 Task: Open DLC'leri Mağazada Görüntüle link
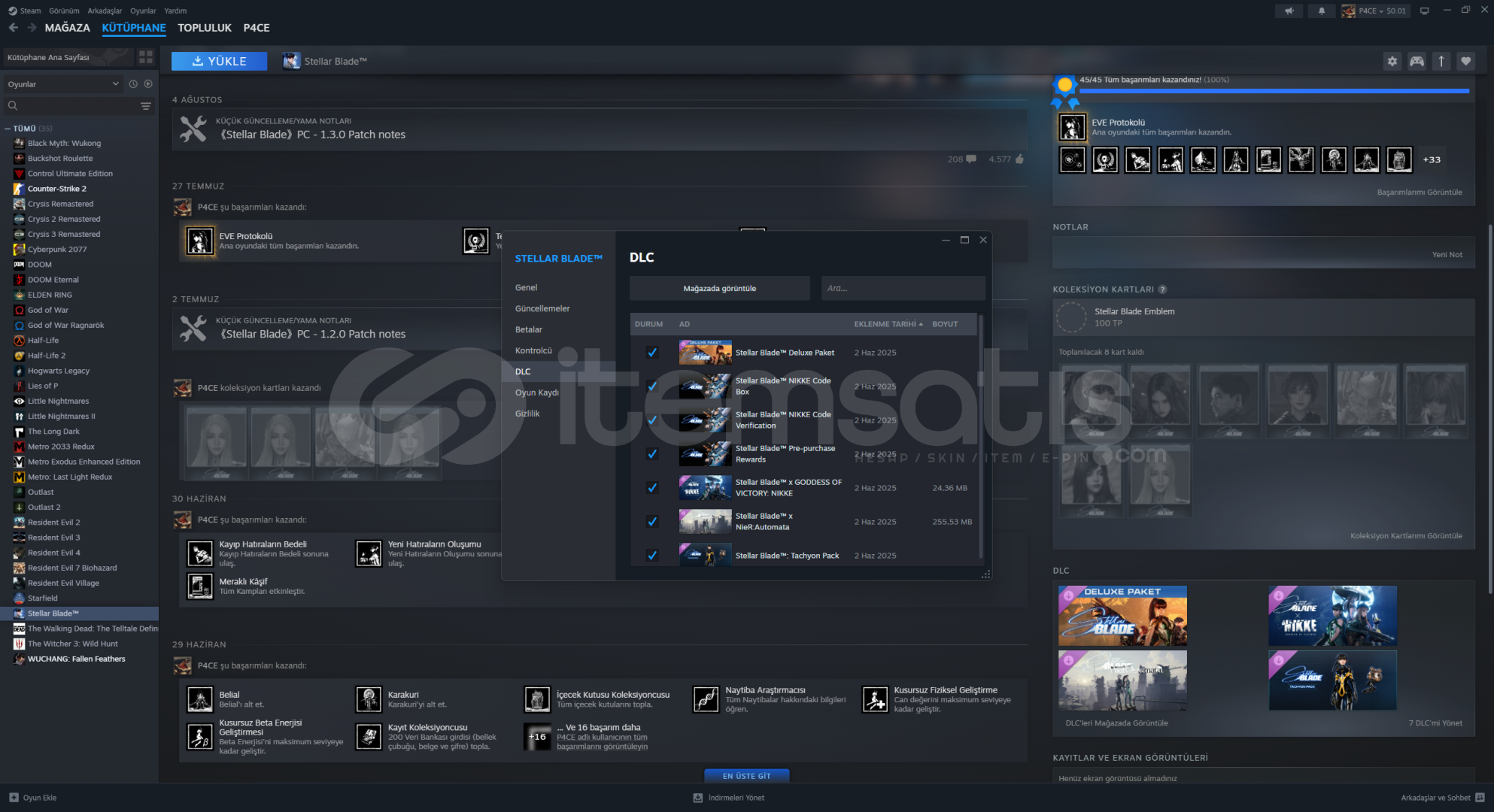point(1116,723)
